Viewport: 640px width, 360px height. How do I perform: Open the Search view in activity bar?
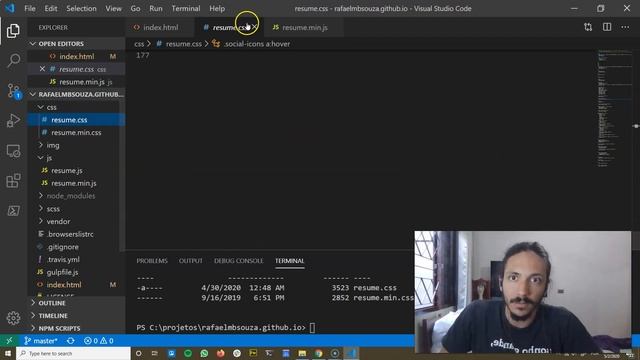(x=13, y=60)
